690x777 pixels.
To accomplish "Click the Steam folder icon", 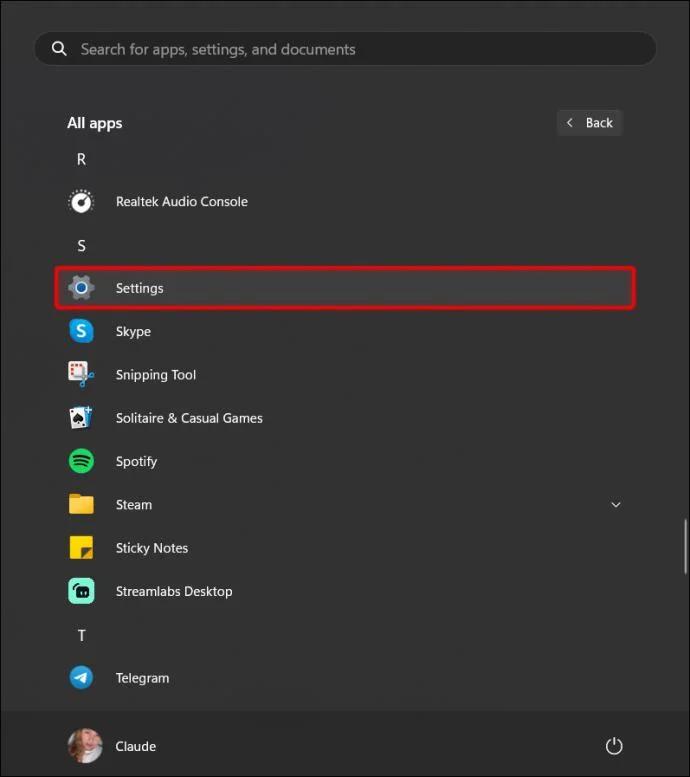I will tap(81, 504).
